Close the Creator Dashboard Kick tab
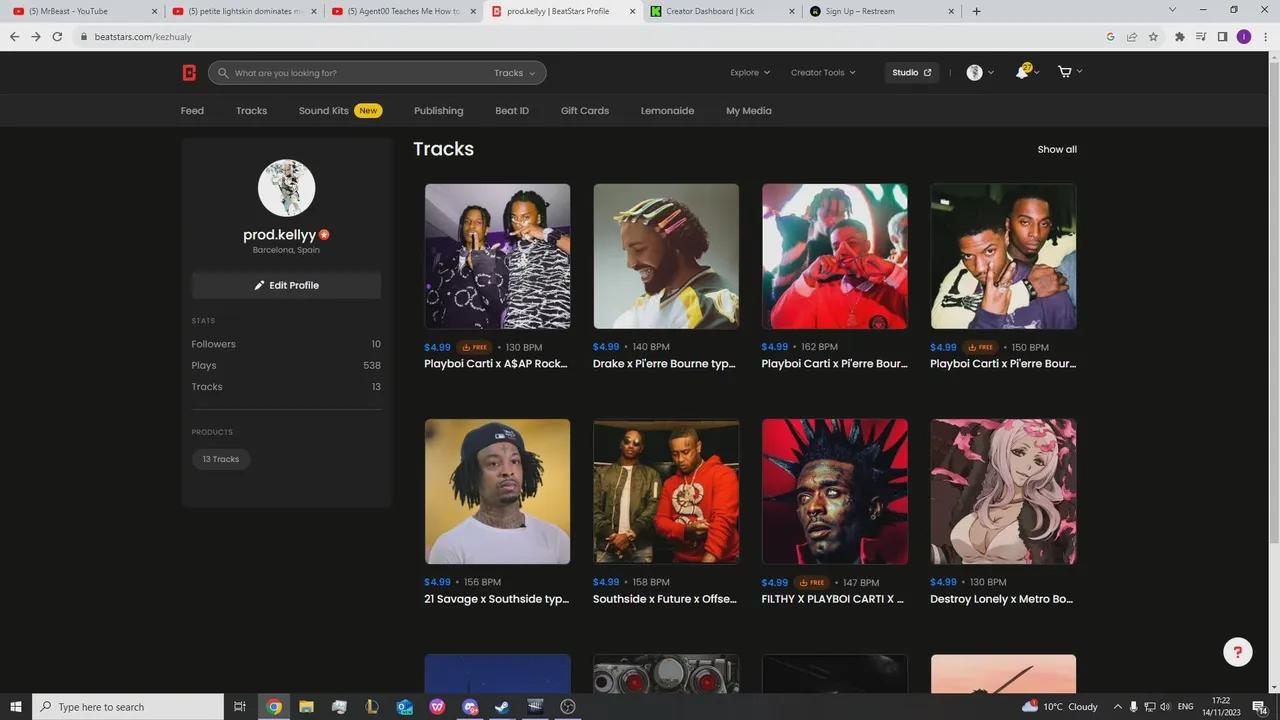 click(793, 11)
